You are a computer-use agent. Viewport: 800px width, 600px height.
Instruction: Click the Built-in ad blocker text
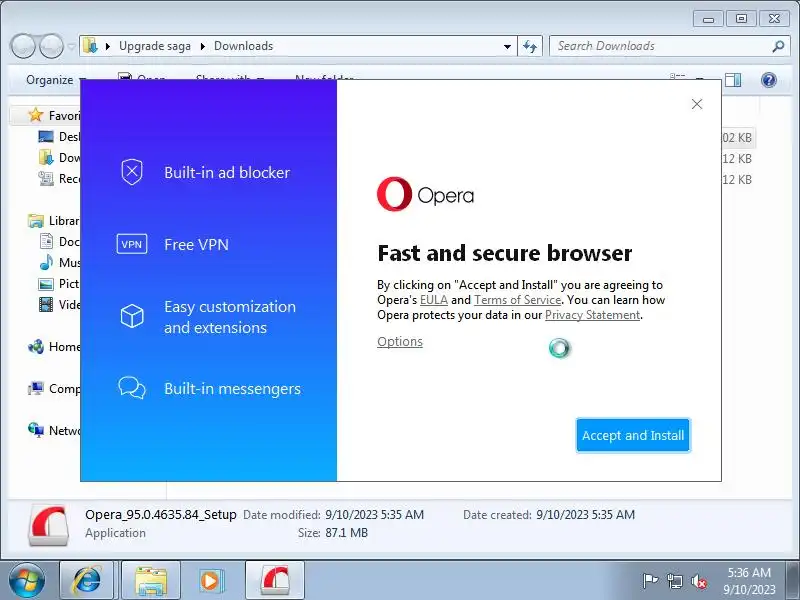tap(227, 172)
